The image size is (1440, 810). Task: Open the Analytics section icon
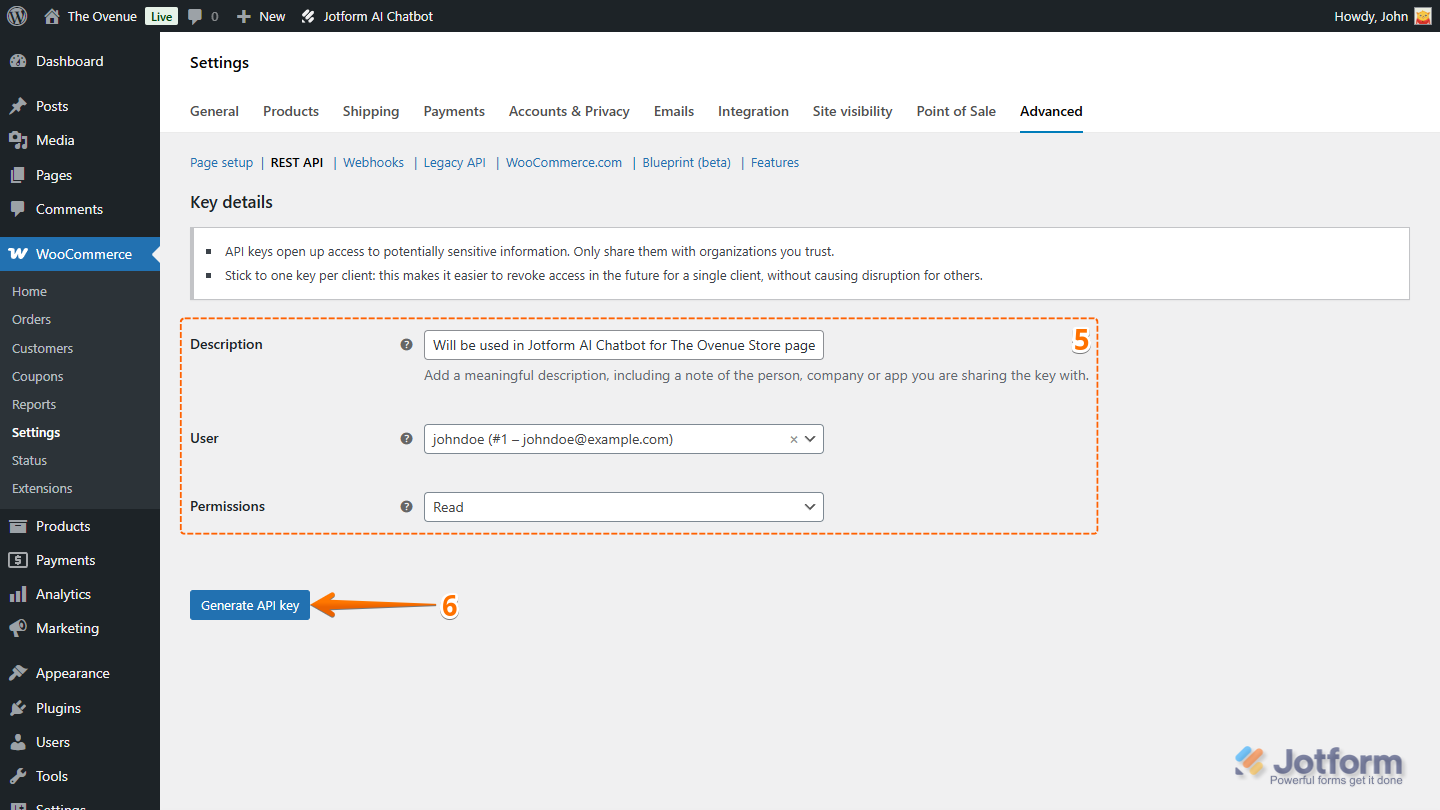(20, 594)
